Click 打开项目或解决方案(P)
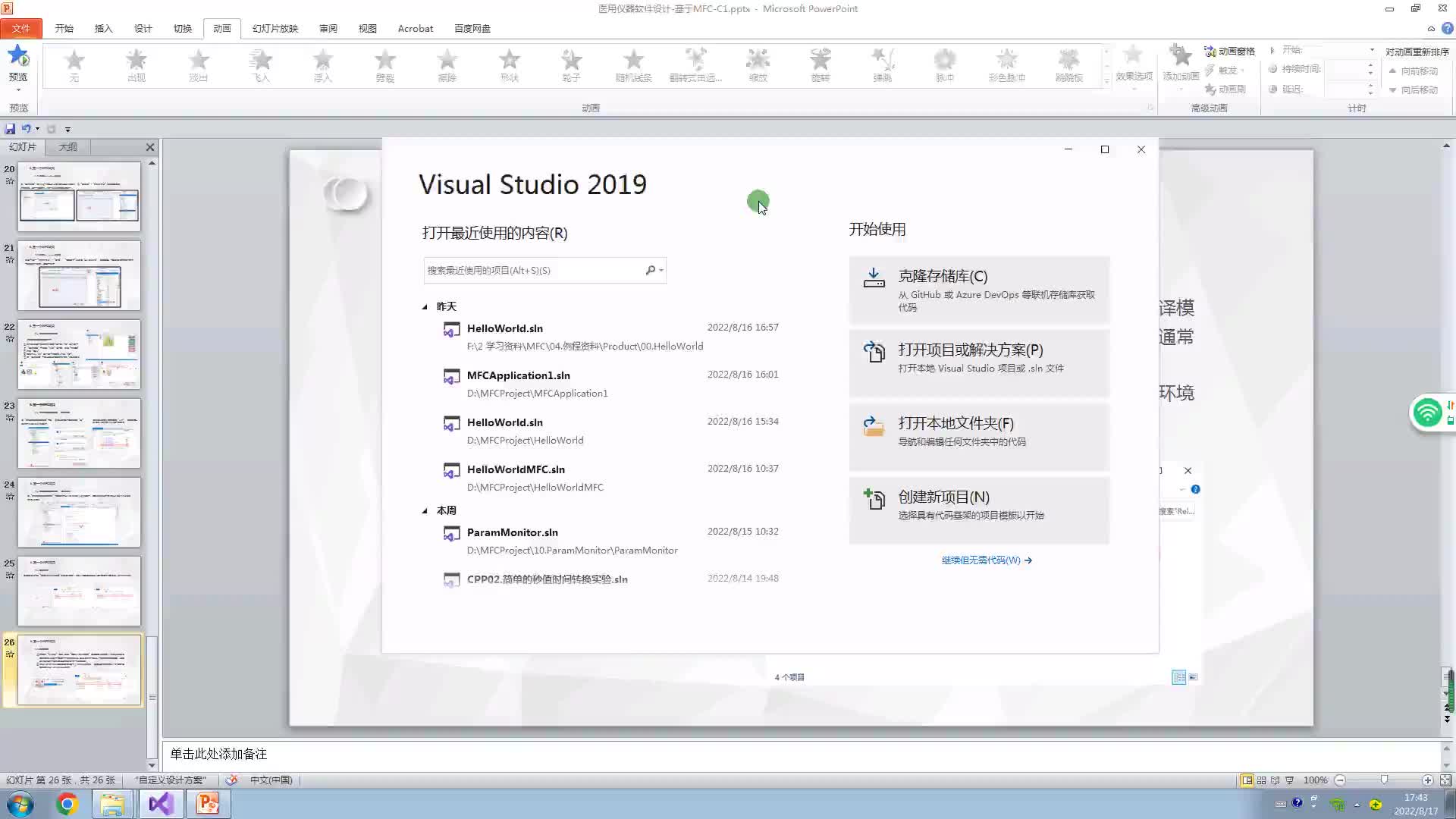Image resolution: width=1456 pixels, height=819 pixels. pyautogui.click(x=979, y=363)
